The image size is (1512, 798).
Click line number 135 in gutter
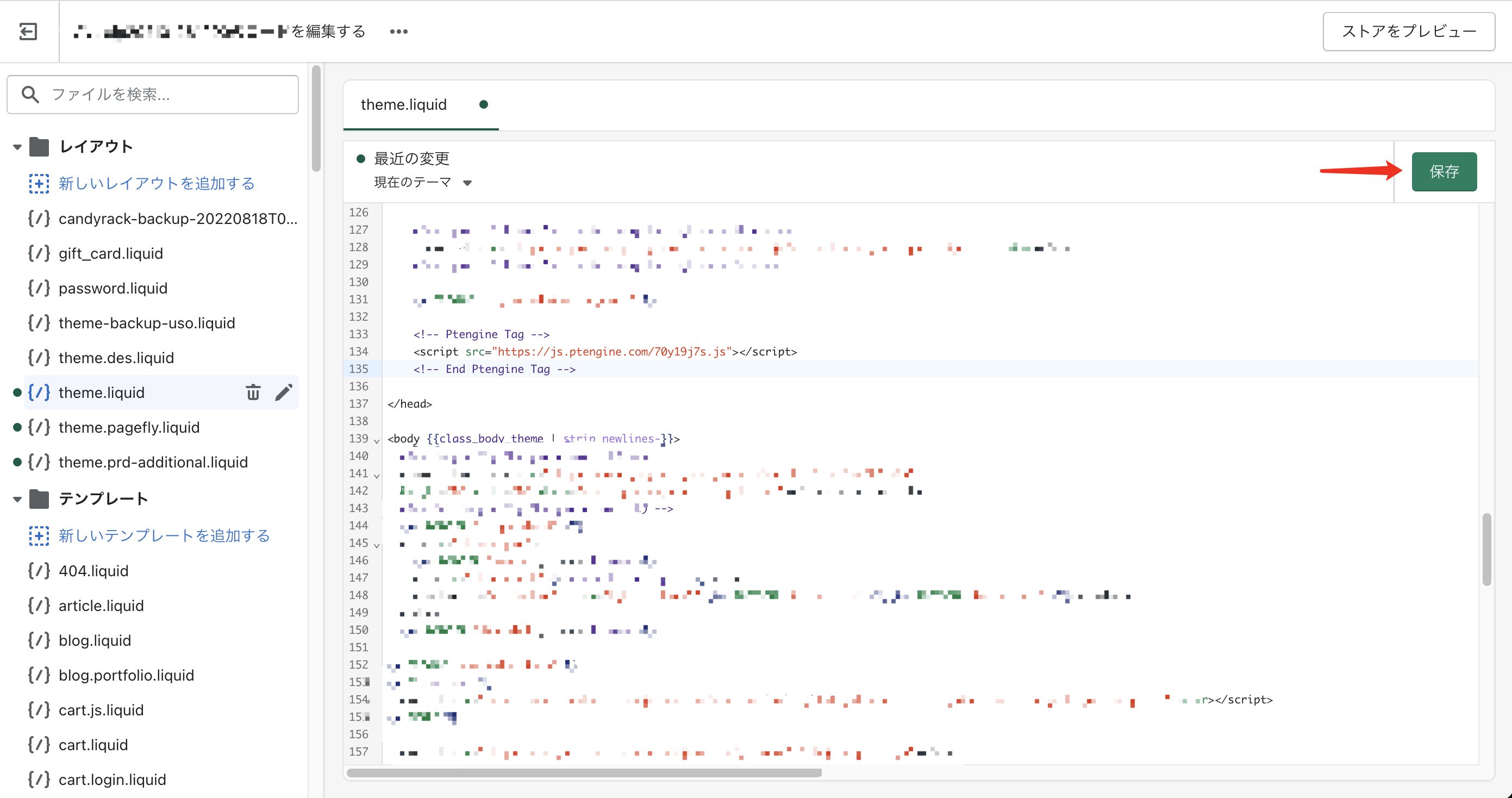(x=359, y=369)
